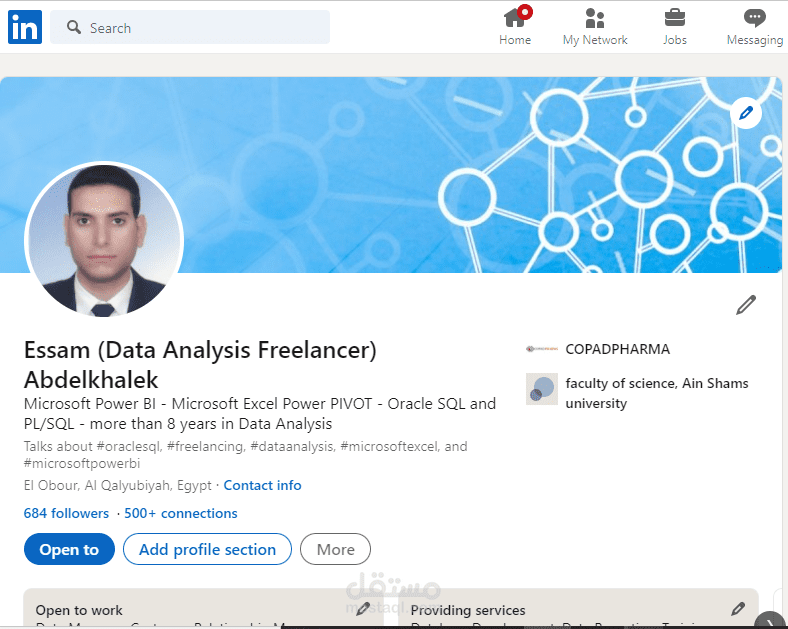Click the Open to button

pos(69,549)
